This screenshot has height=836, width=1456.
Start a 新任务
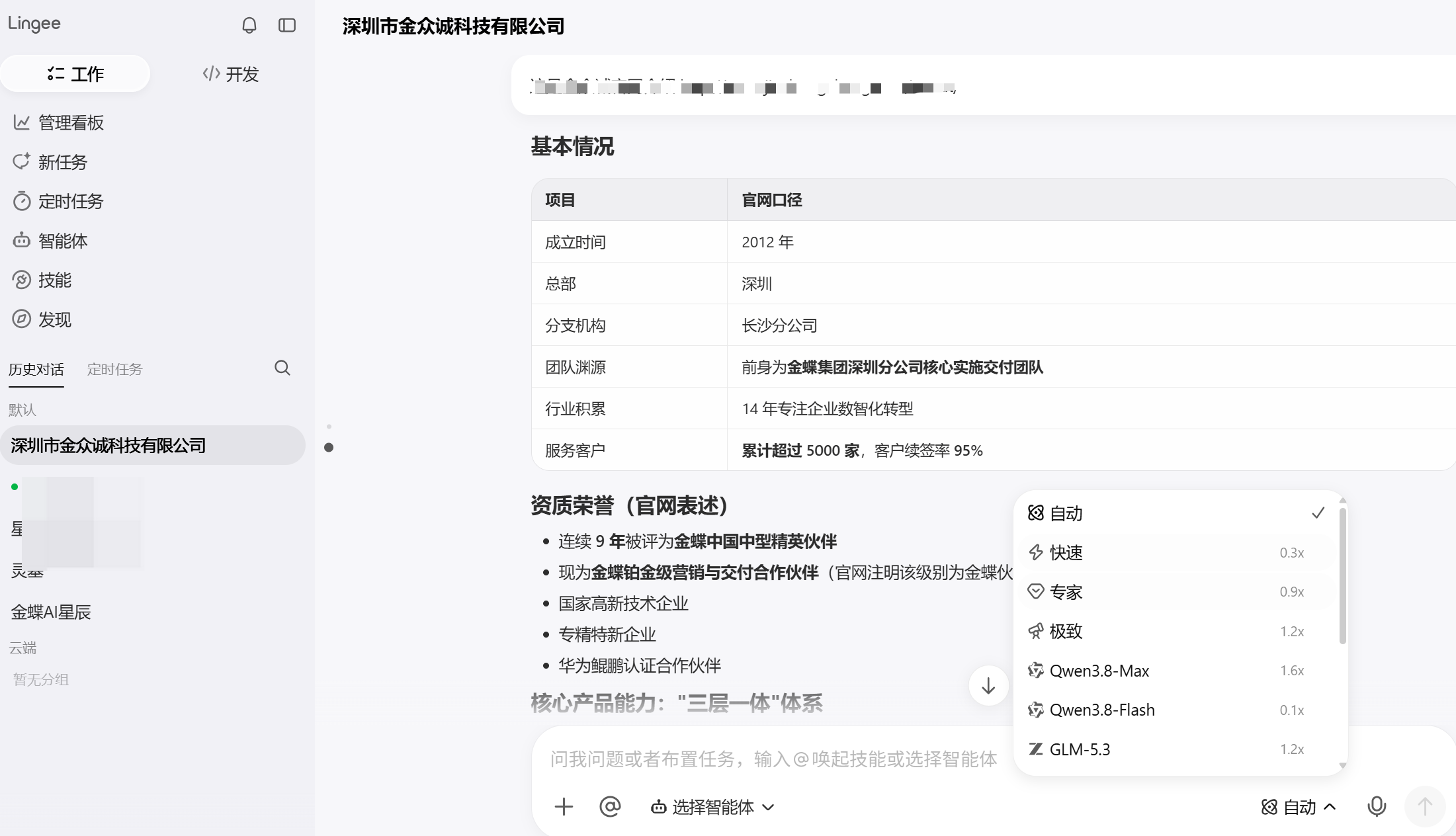pyautogui.click(x=50, y=162)
